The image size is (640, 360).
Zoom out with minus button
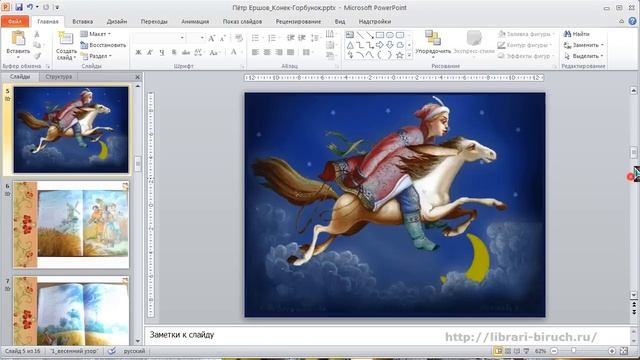tap(554, 351)
